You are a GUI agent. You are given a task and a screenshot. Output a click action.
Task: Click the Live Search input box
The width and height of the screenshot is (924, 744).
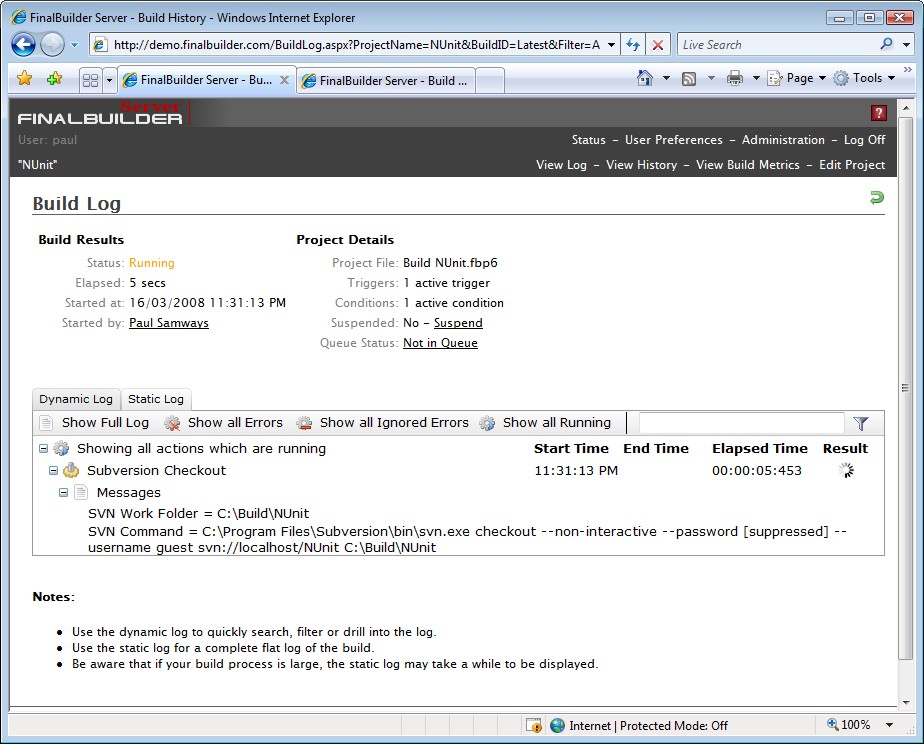point(778,45)
